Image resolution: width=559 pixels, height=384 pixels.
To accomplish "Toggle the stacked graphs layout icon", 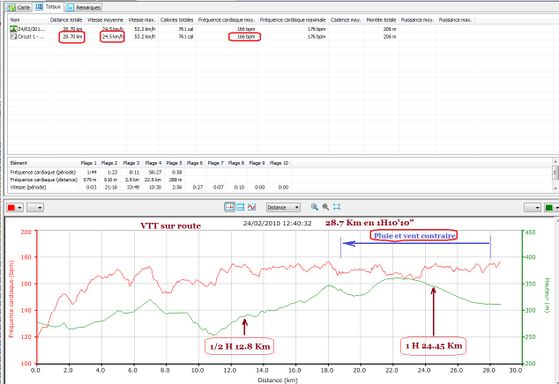I will tap(241, 207).
